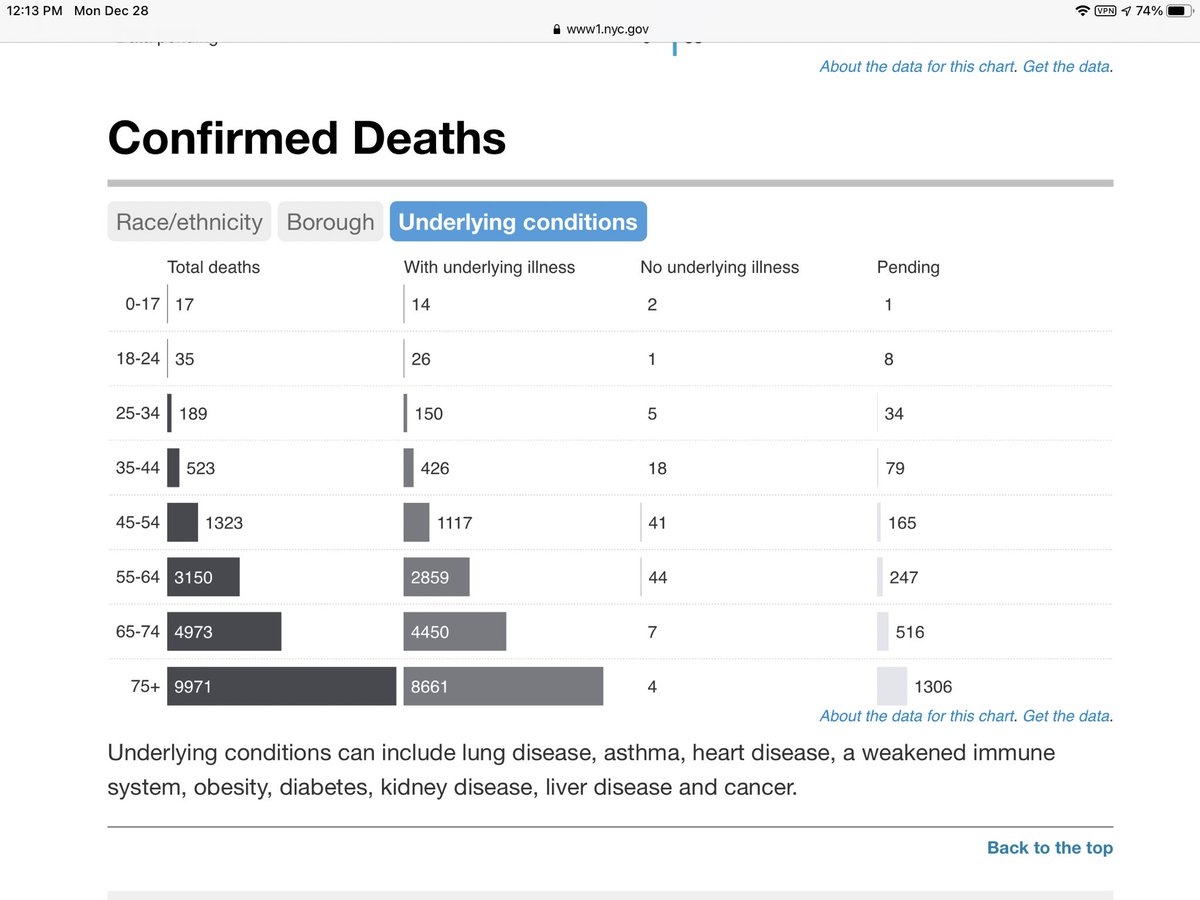Click the 55-64 underlying illness bar 2859
Image resolution: width=1200 pixels, height=900 pixels.
437,577
